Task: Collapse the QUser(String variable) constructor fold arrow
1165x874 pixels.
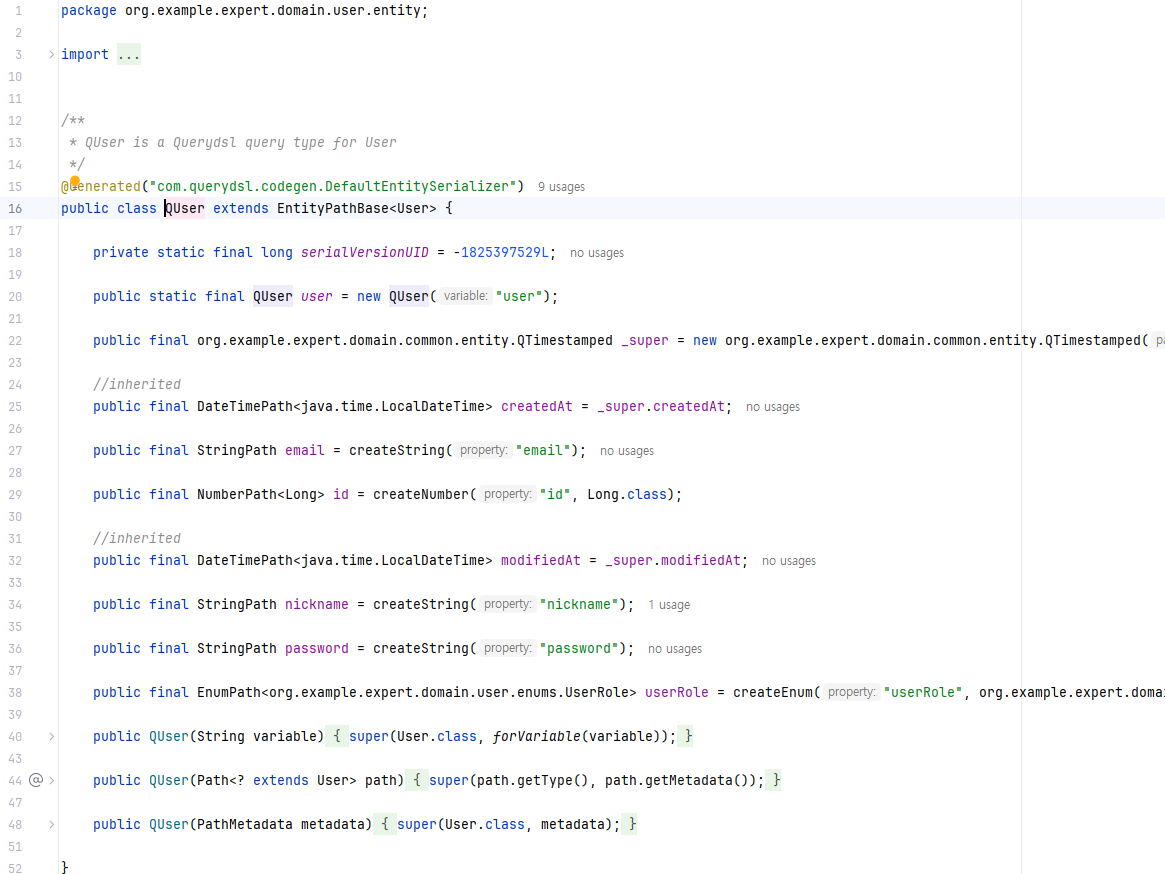Action: [x=50, y=736]
